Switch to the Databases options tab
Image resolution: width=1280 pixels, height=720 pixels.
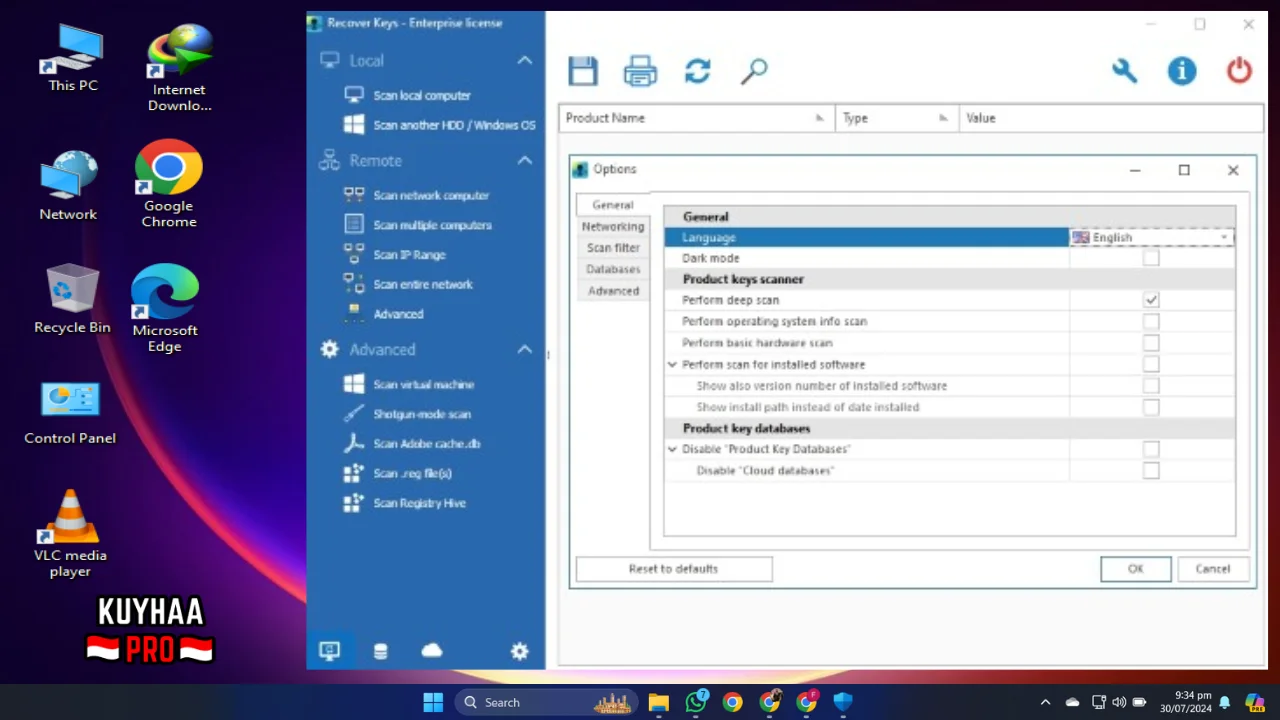point(613,269)
